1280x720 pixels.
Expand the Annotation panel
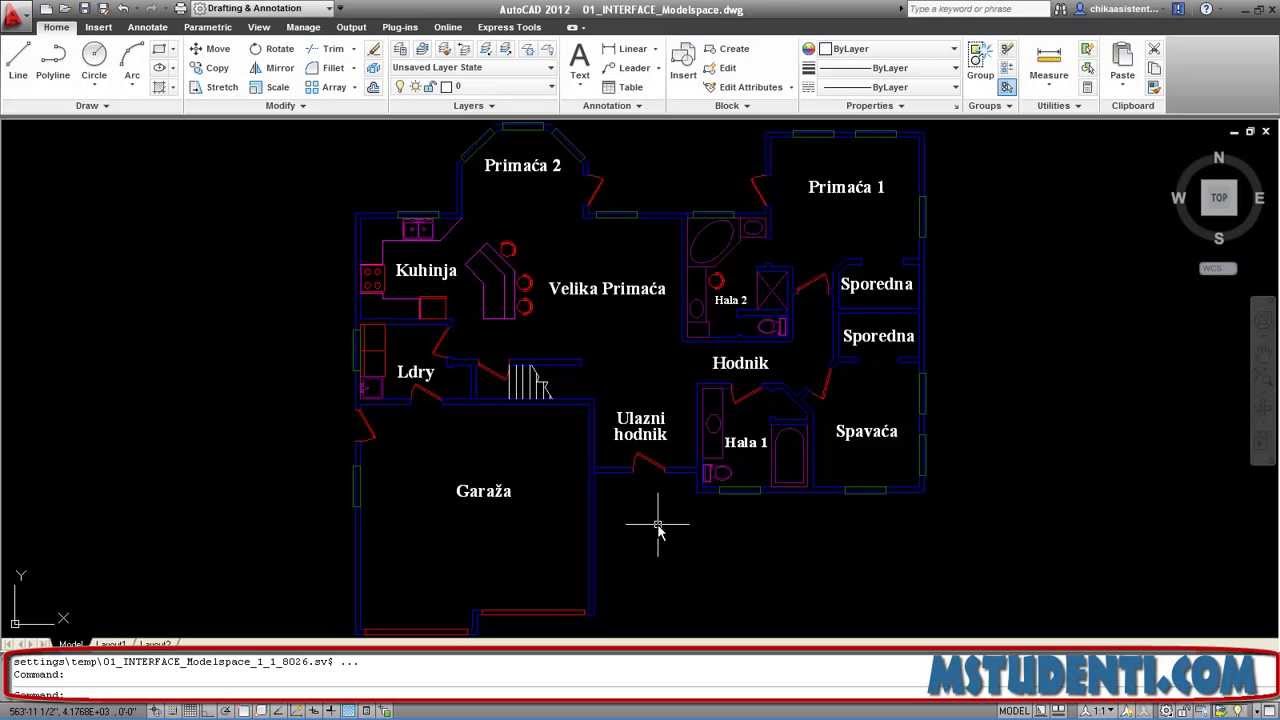point(613,106)
